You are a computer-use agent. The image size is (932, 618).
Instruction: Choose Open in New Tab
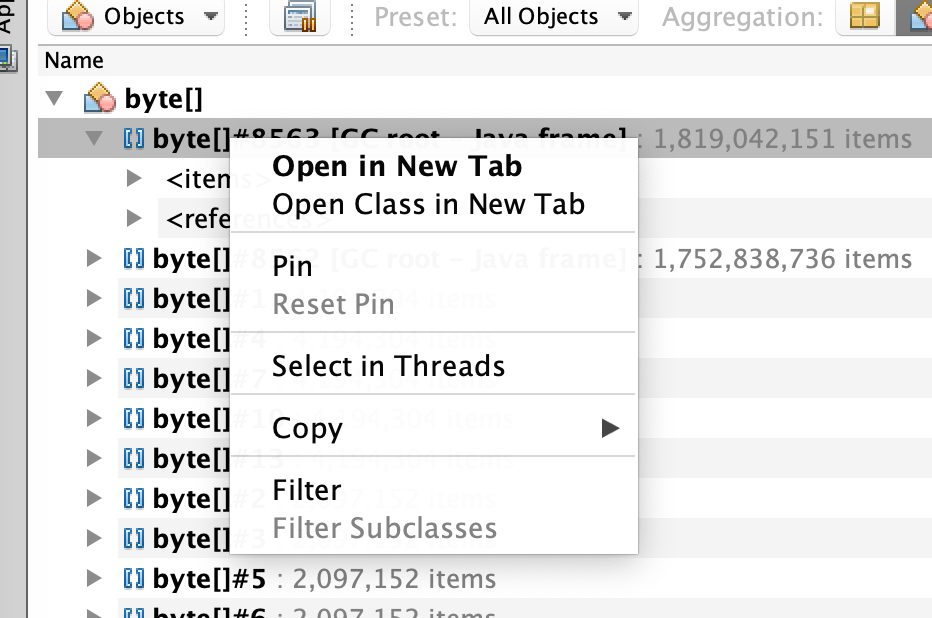397,167
